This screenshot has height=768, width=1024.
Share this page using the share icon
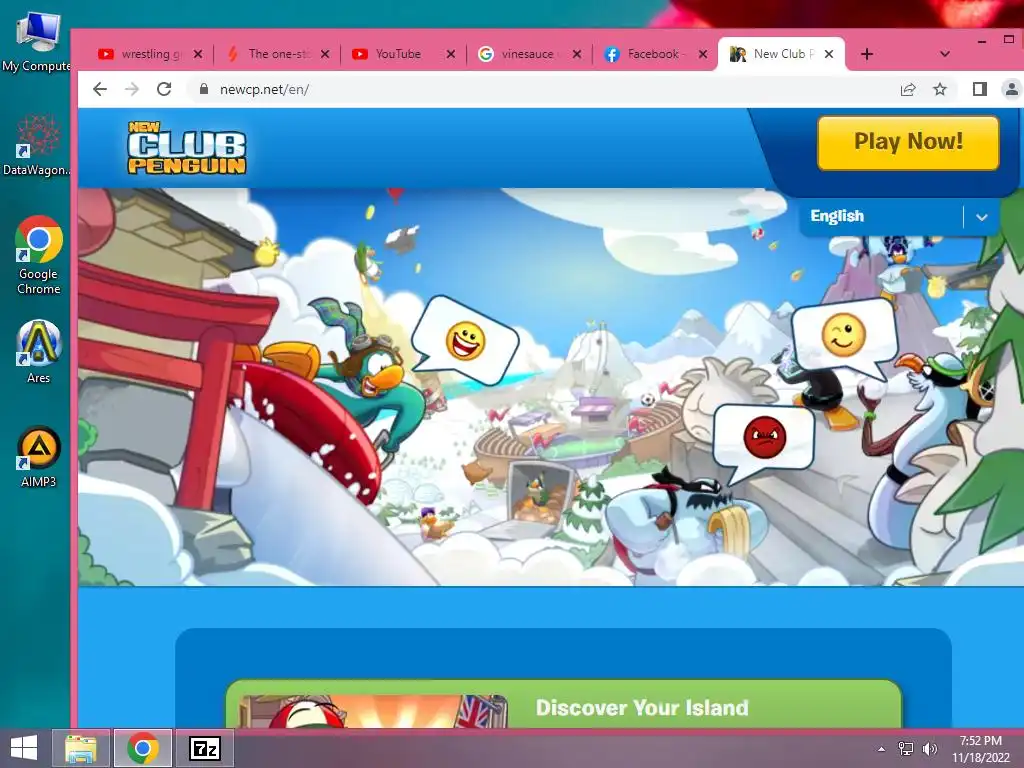click(x=908, y=89)
